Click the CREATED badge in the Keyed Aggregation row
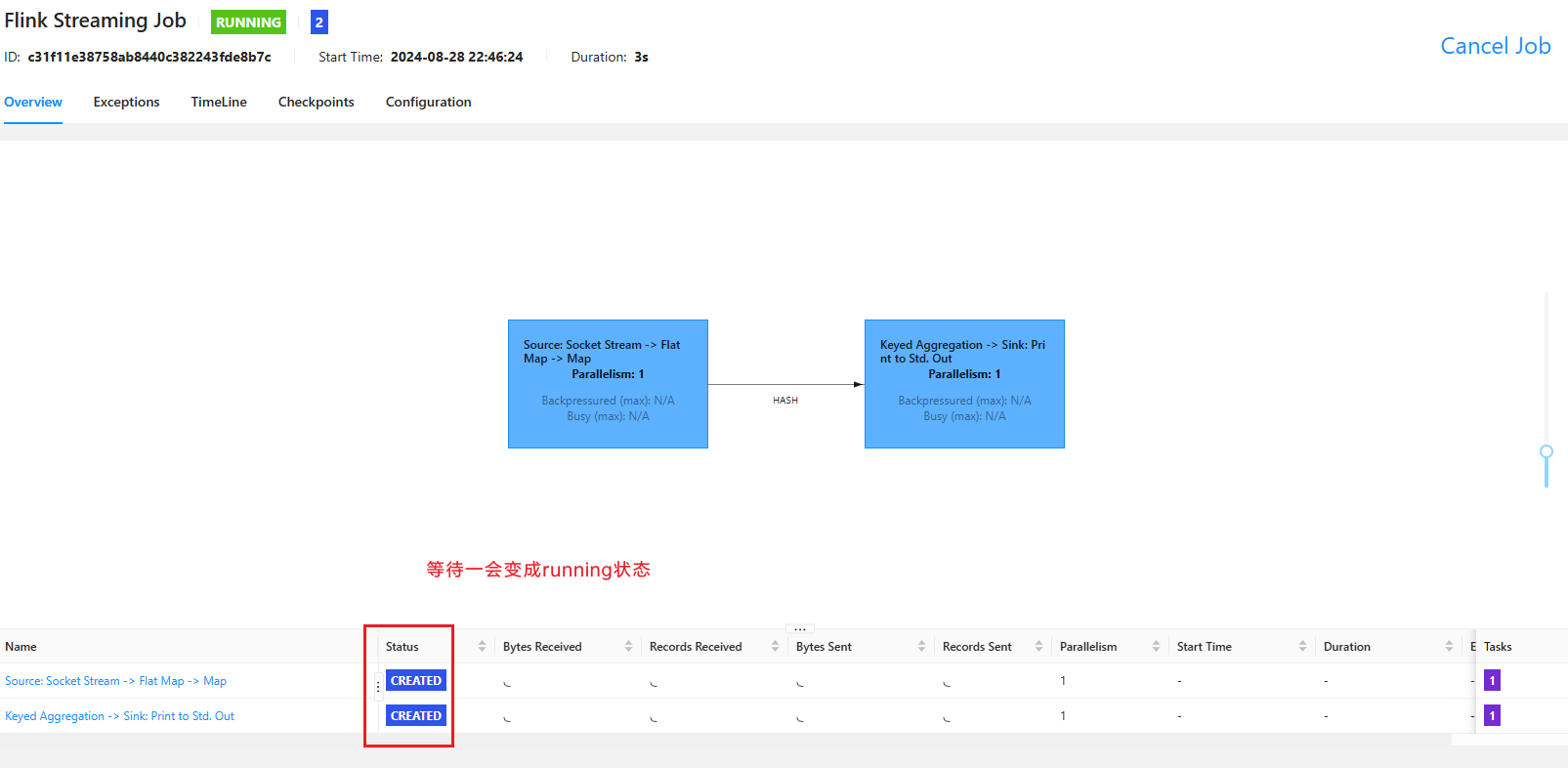The width and height of the screenshot is (1568, 768). [416, 716]
